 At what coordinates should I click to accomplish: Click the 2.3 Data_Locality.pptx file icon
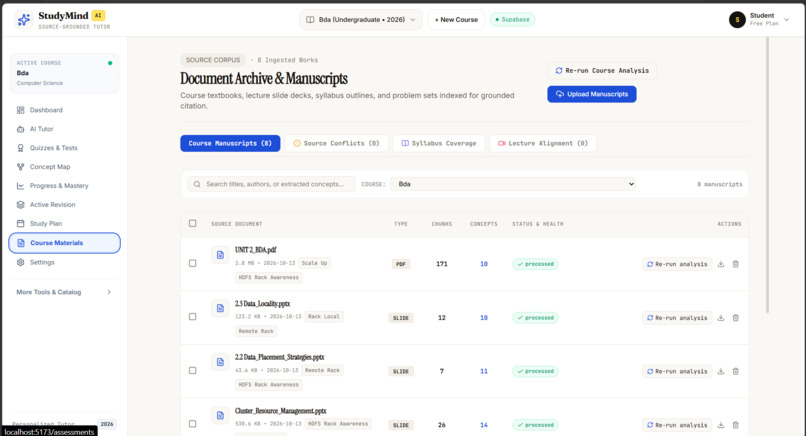[220, 308]
